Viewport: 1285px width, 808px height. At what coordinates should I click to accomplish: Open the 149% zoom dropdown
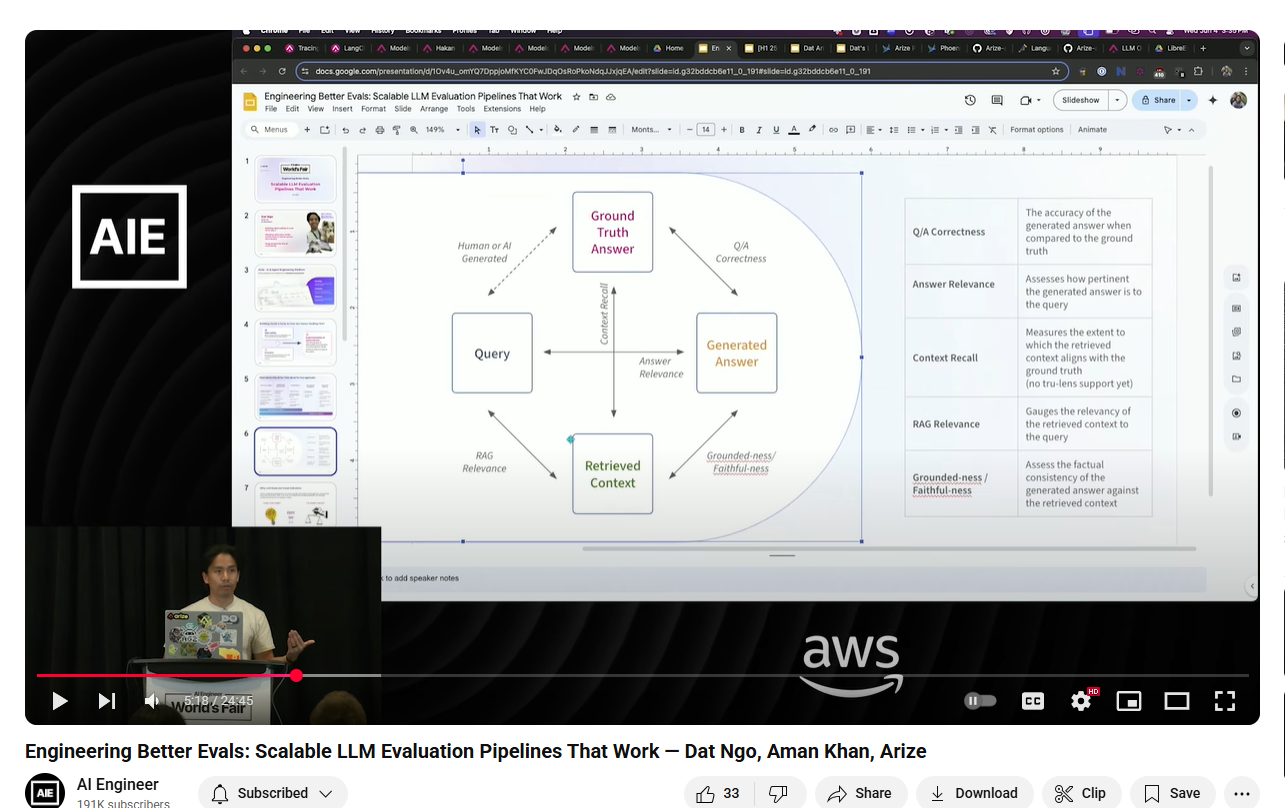click(x=443, y=130)
